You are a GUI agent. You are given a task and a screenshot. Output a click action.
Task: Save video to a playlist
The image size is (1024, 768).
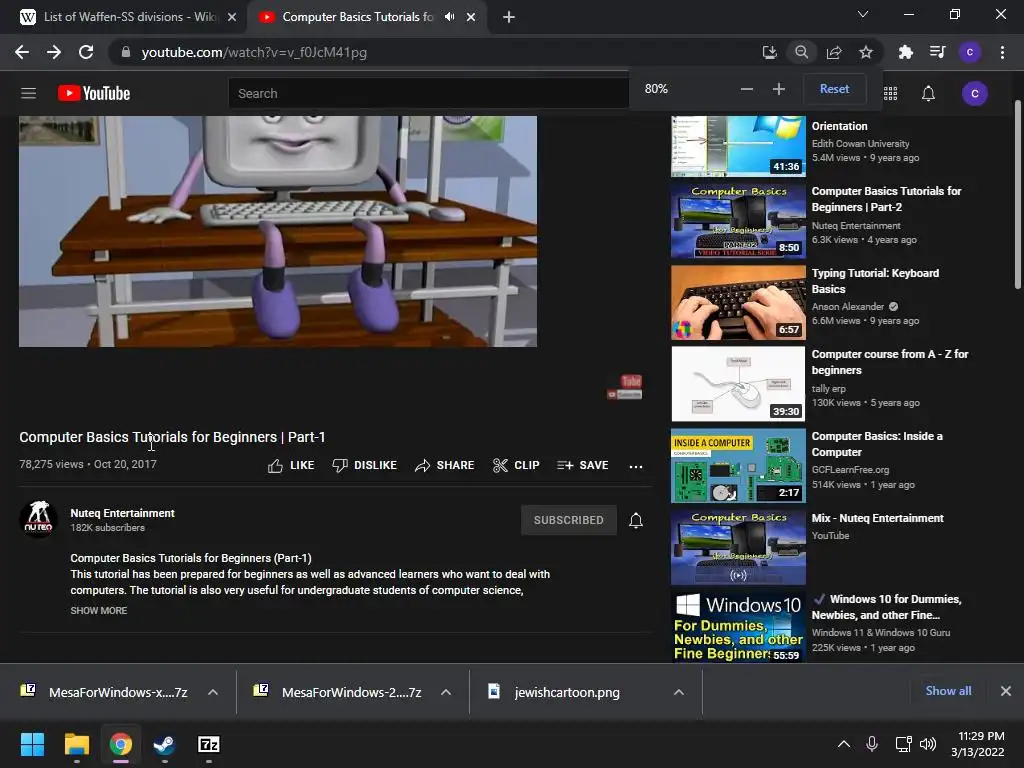583,465
